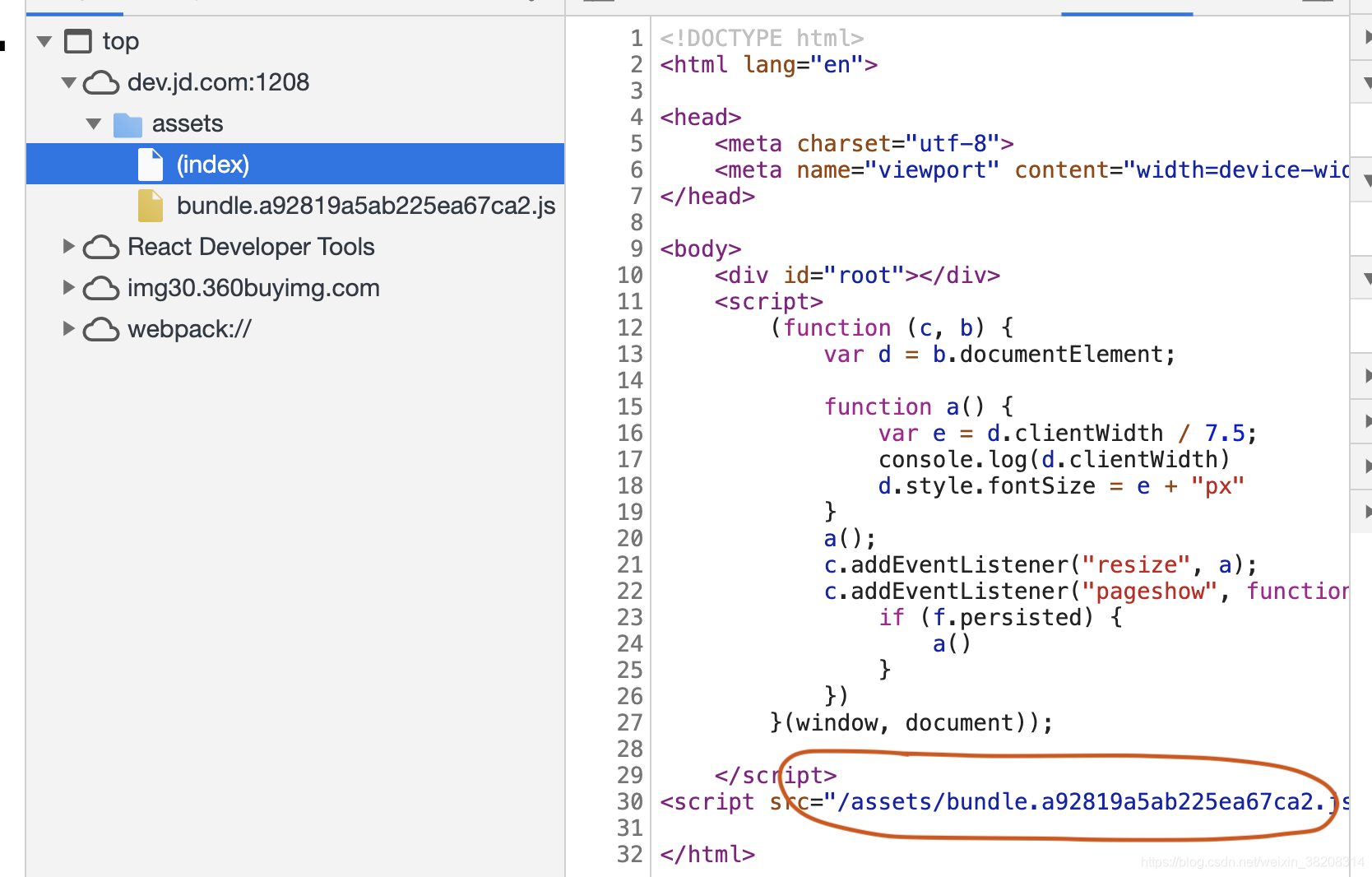Image resolution: width=1372 pixels, height=877 pixels.
Task: Select the img30.360buyimg.com label
Action: pyautogui.click(x=253, y=288)
